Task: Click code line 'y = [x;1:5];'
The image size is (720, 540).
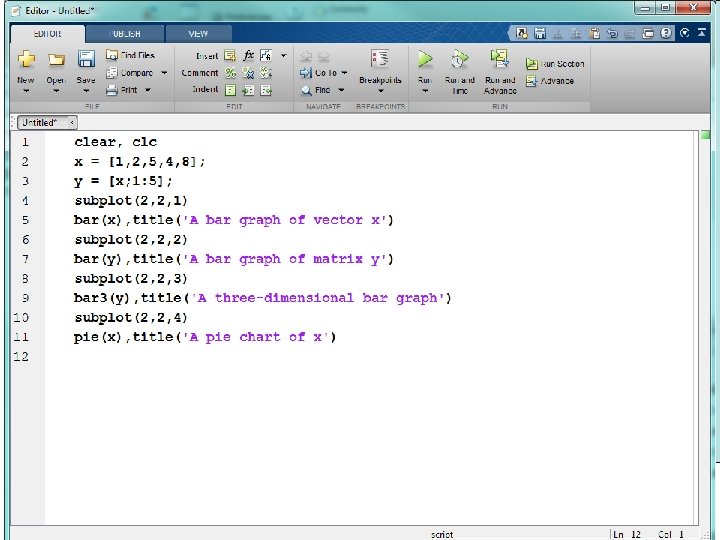Action: click(123, 181)
